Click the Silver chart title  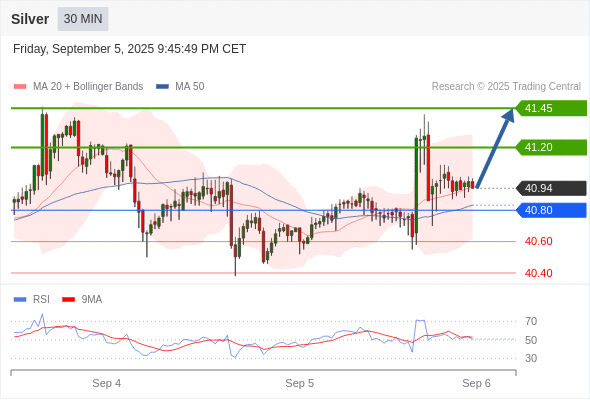(30, 19)
